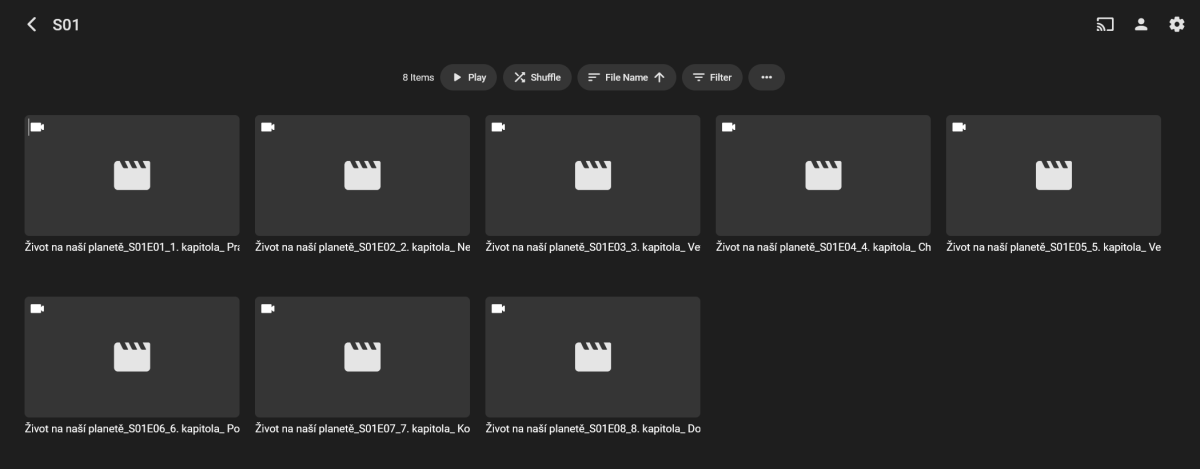Click the video camera icon on S01E06 card
The image size is (1200, 469).
click(37, 309)
